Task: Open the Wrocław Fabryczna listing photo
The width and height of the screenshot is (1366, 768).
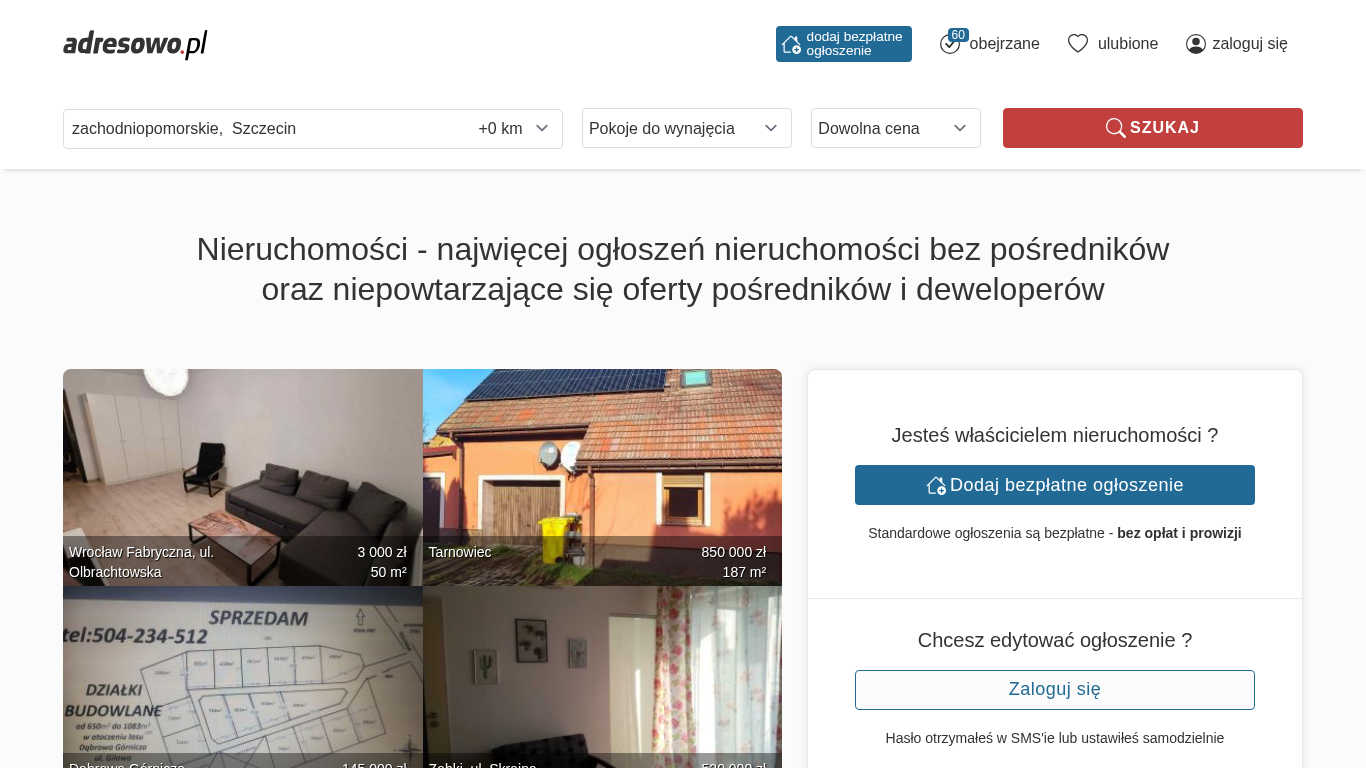Action: (x=243, y=477)
